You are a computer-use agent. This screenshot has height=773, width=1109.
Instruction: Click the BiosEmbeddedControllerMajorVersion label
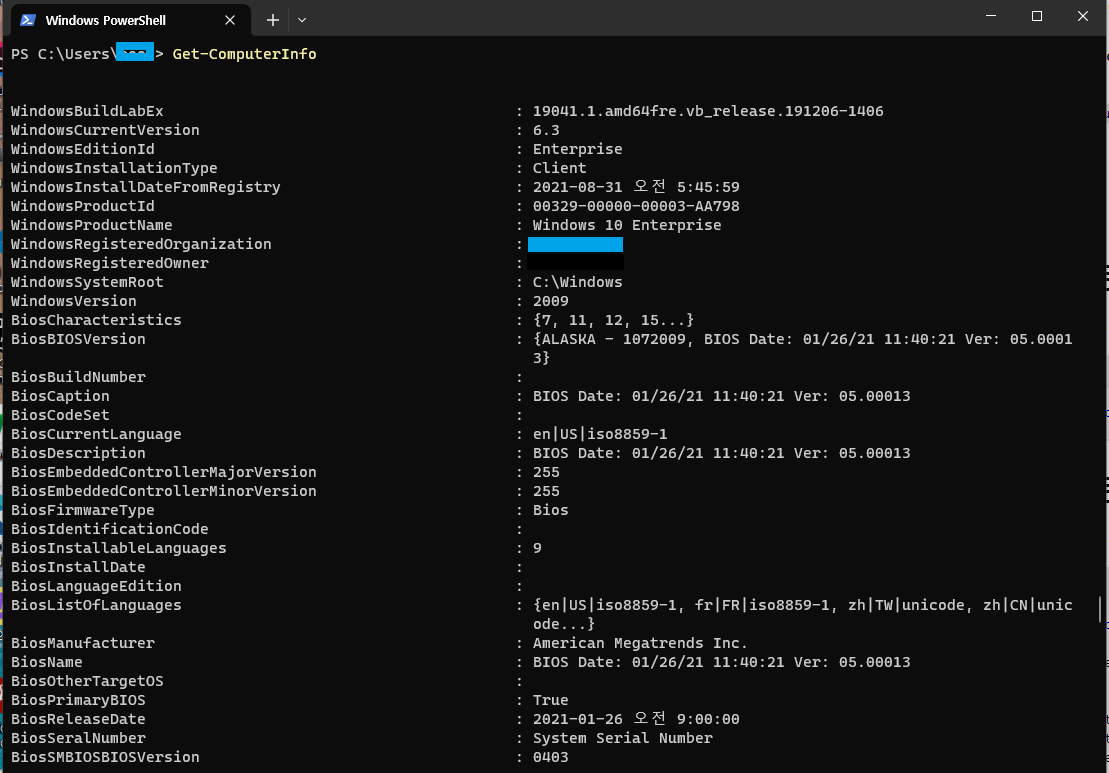pos(163,472)
